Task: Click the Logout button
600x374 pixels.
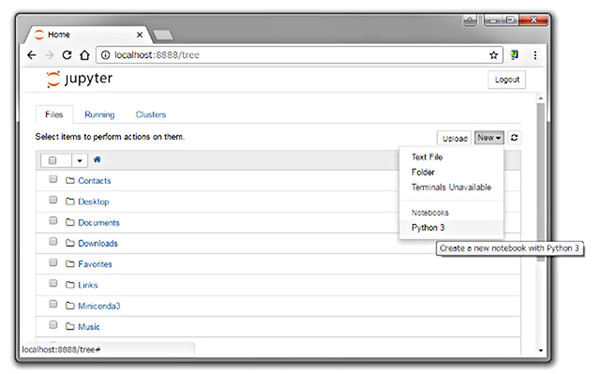Action: click(x=507, y=80)
